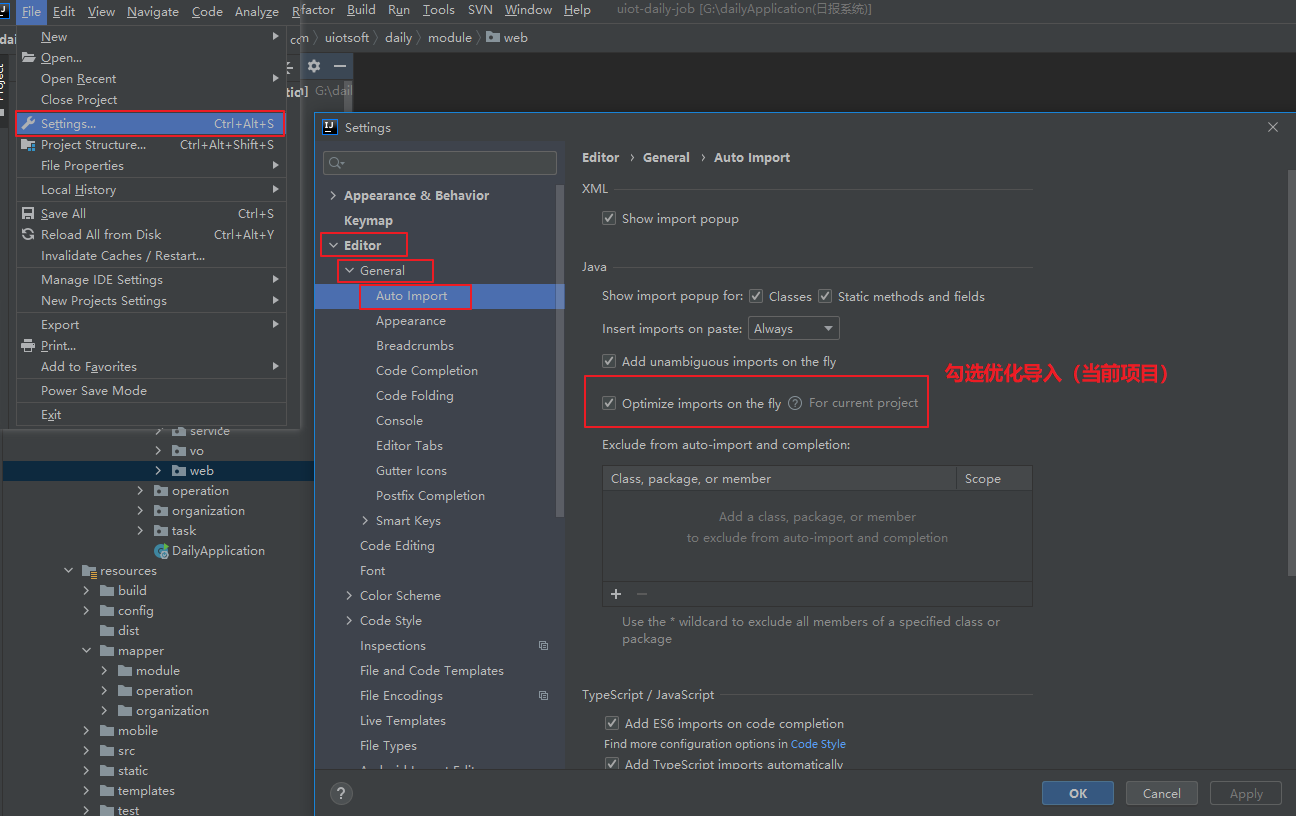Click the OK button in Settings
Viewport: 1296px width, 816px height.
[x=1077, y=792]
